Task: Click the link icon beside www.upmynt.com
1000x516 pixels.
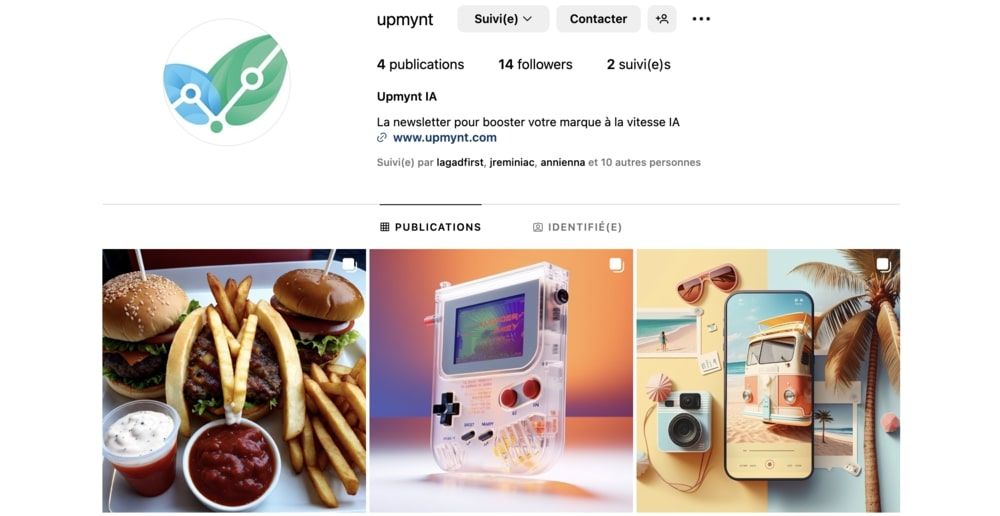Action: tap(382, 138)
